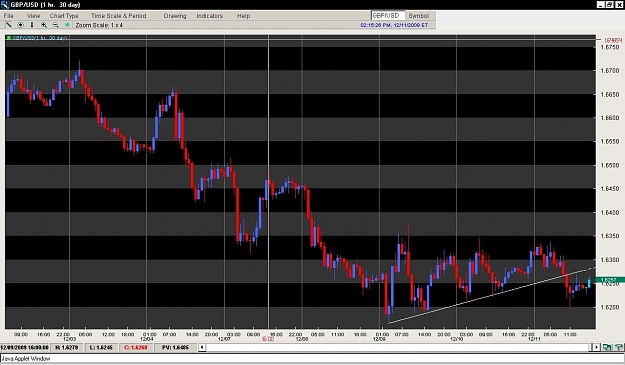
Task: Click the 12/09 date label on time axis
Action: pyautogui.click(x=379, y=339)
